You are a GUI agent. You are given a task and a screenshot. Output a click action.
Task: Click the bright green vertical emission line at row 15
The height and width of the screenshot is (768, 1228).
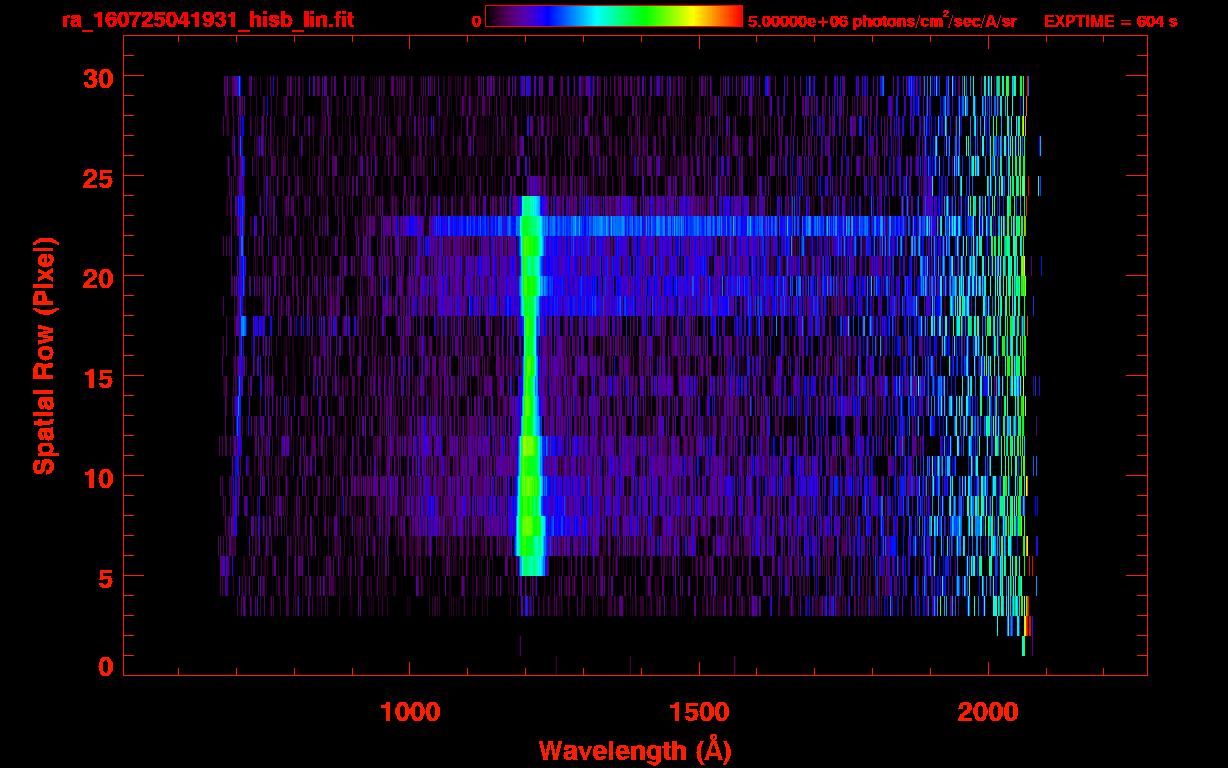(528, 376)
